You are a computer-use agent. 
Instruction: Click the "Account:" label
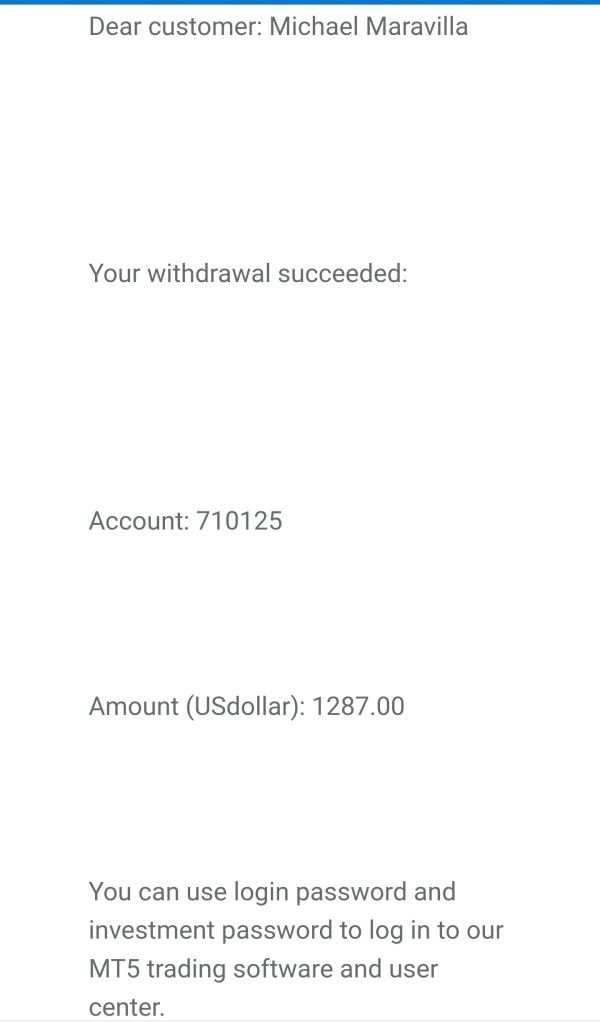pyautogui.click(x=139, y=521)
